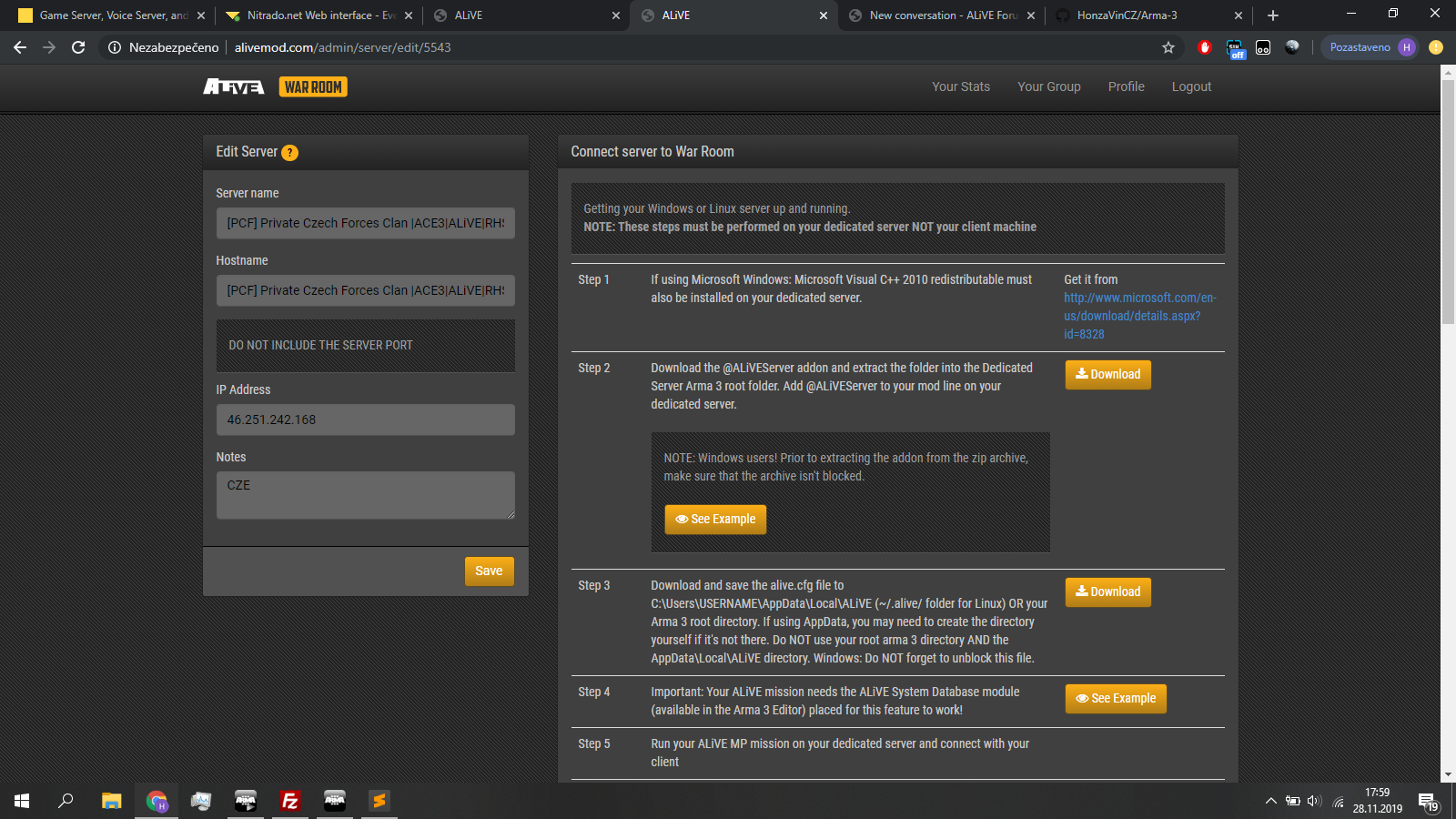Open a new browser tab

(1273, 15)
